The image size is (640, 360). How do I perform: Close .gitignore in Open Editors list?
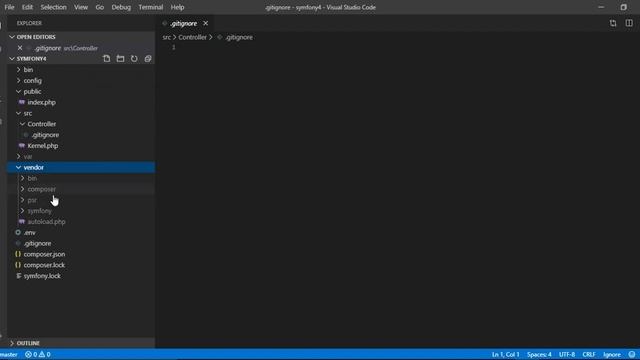20,48
